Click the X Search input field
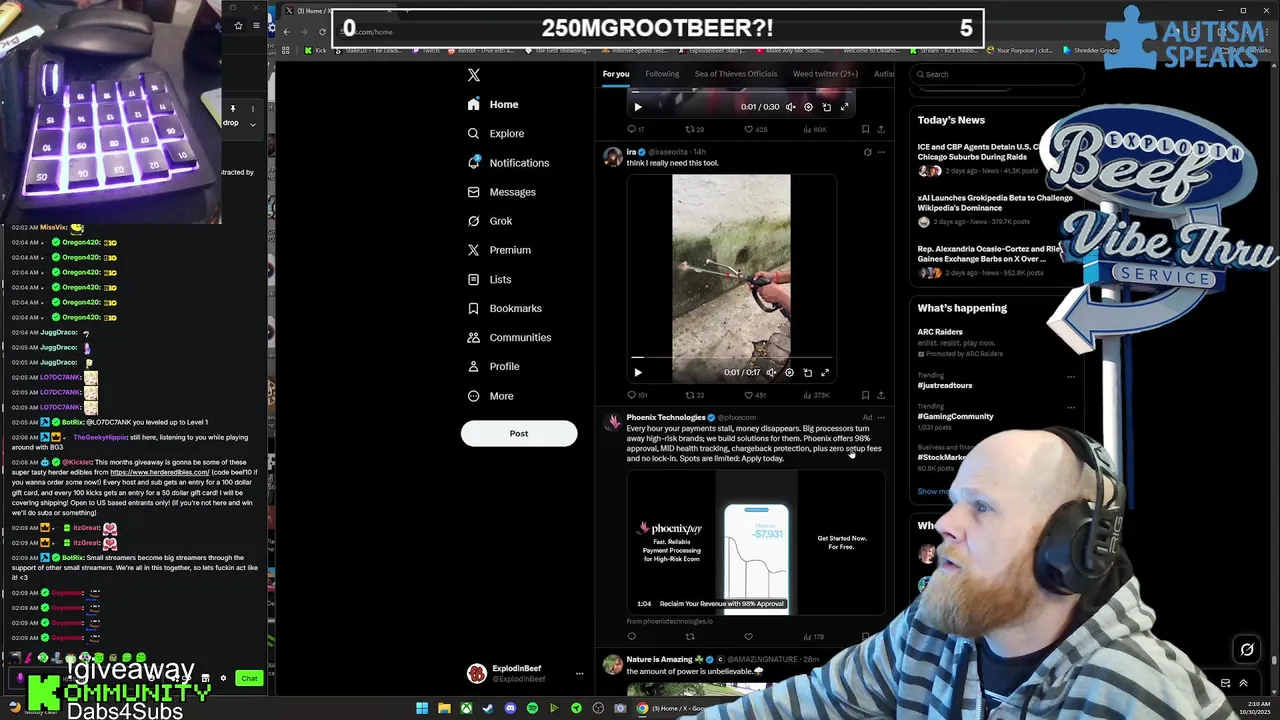Image resolution: width=1280 pixels, height=720 pixels. 995,74
